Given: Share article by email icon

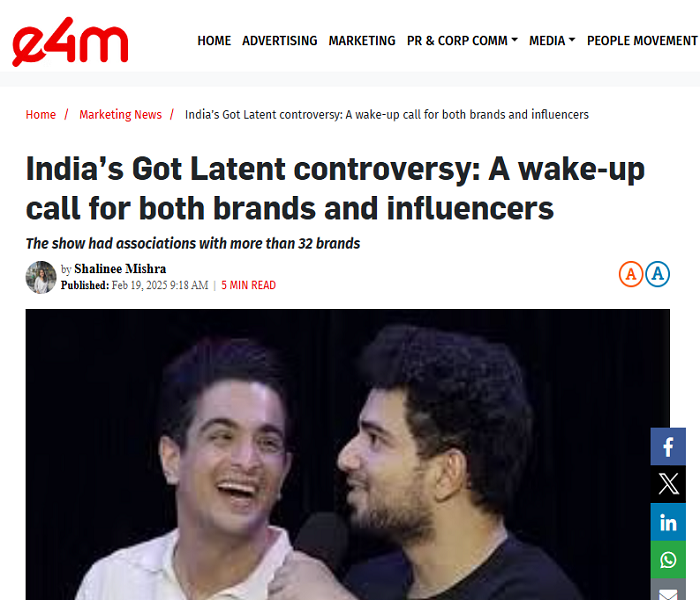Looking at the screenshot, I should coord(668,591).
